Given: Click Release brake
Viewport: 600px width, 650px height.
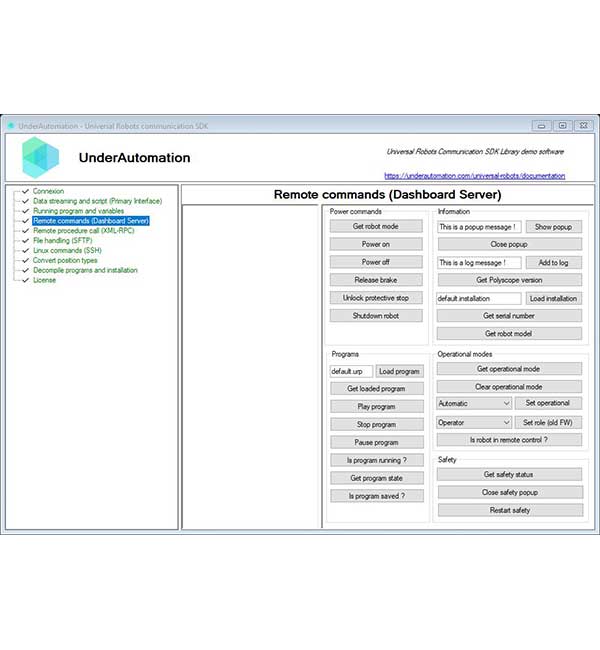Looking at the screenshot, I should pyautogui.click(x=376, y=280).
